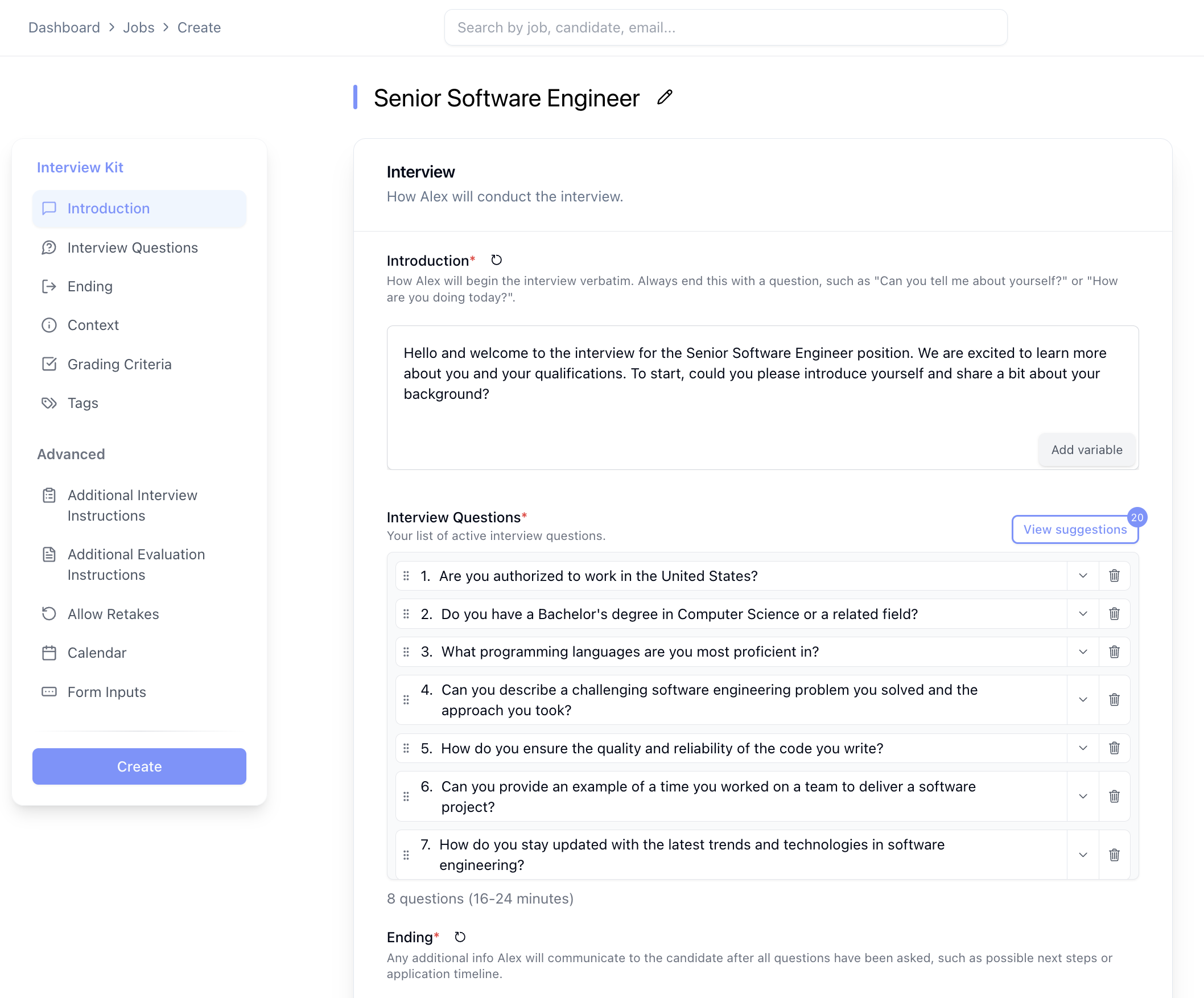This screenshot has width=1204, height=998.
Task: Delete question 2 about Bachelor's degree
Action: coord(1114,614)
